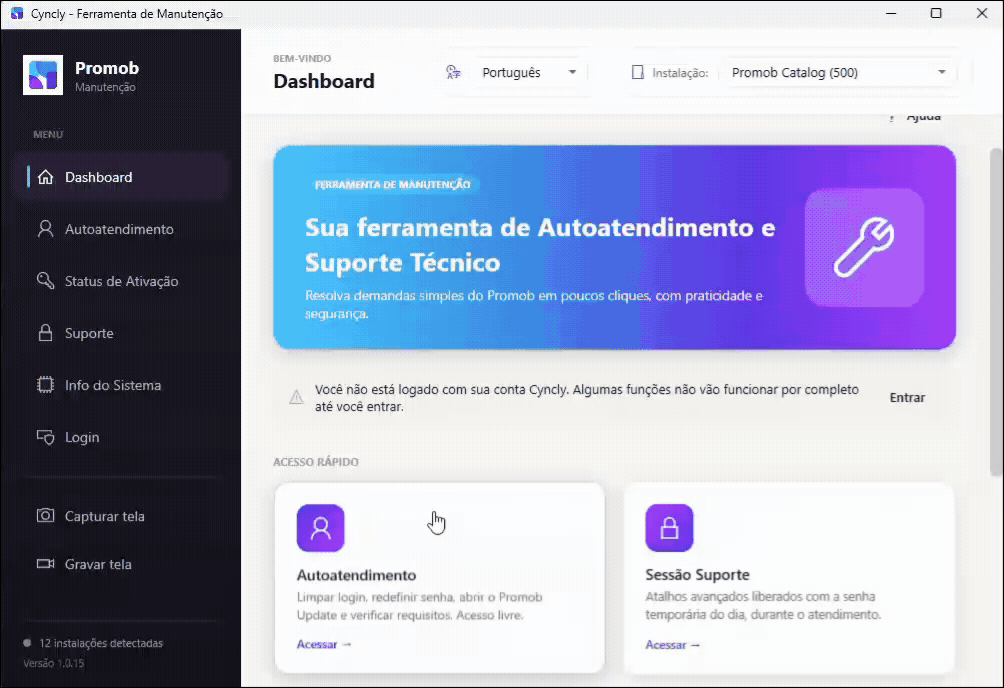This screenshot has width=1004, height=688.
Task: Click the warning triangle icon in the login notice
Action: (296, 398)
